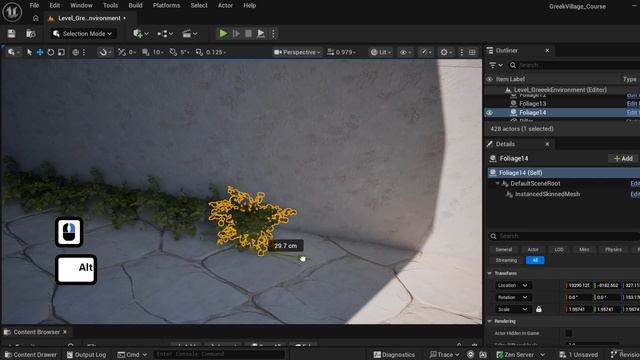Open the play options three-dot menu
The width and height of the screenshot is (640, 360).
273,33
